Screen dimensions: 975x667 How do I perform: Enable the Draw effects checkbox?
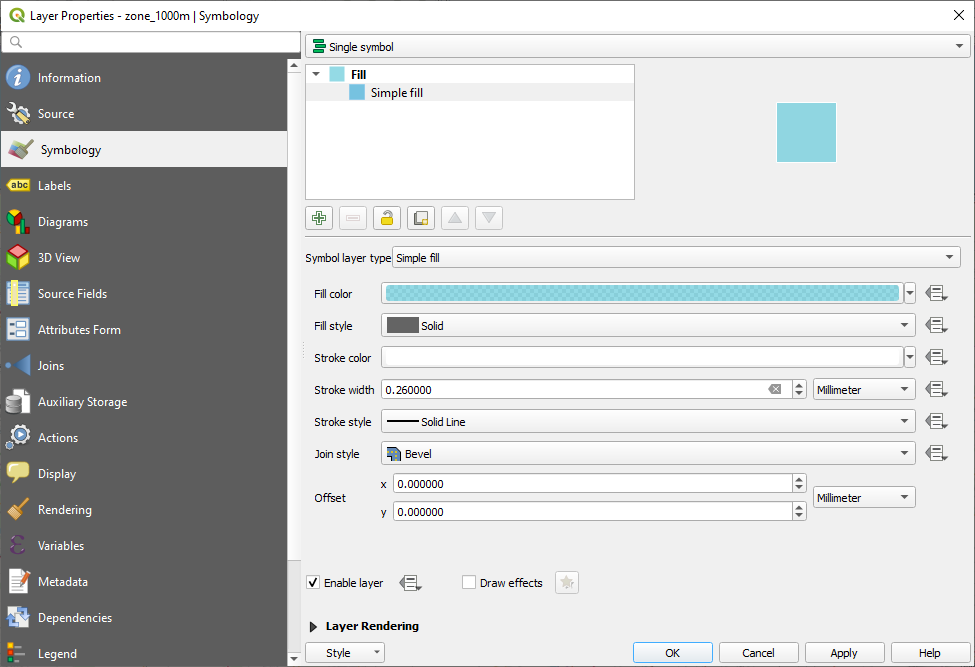click(469, 583)
